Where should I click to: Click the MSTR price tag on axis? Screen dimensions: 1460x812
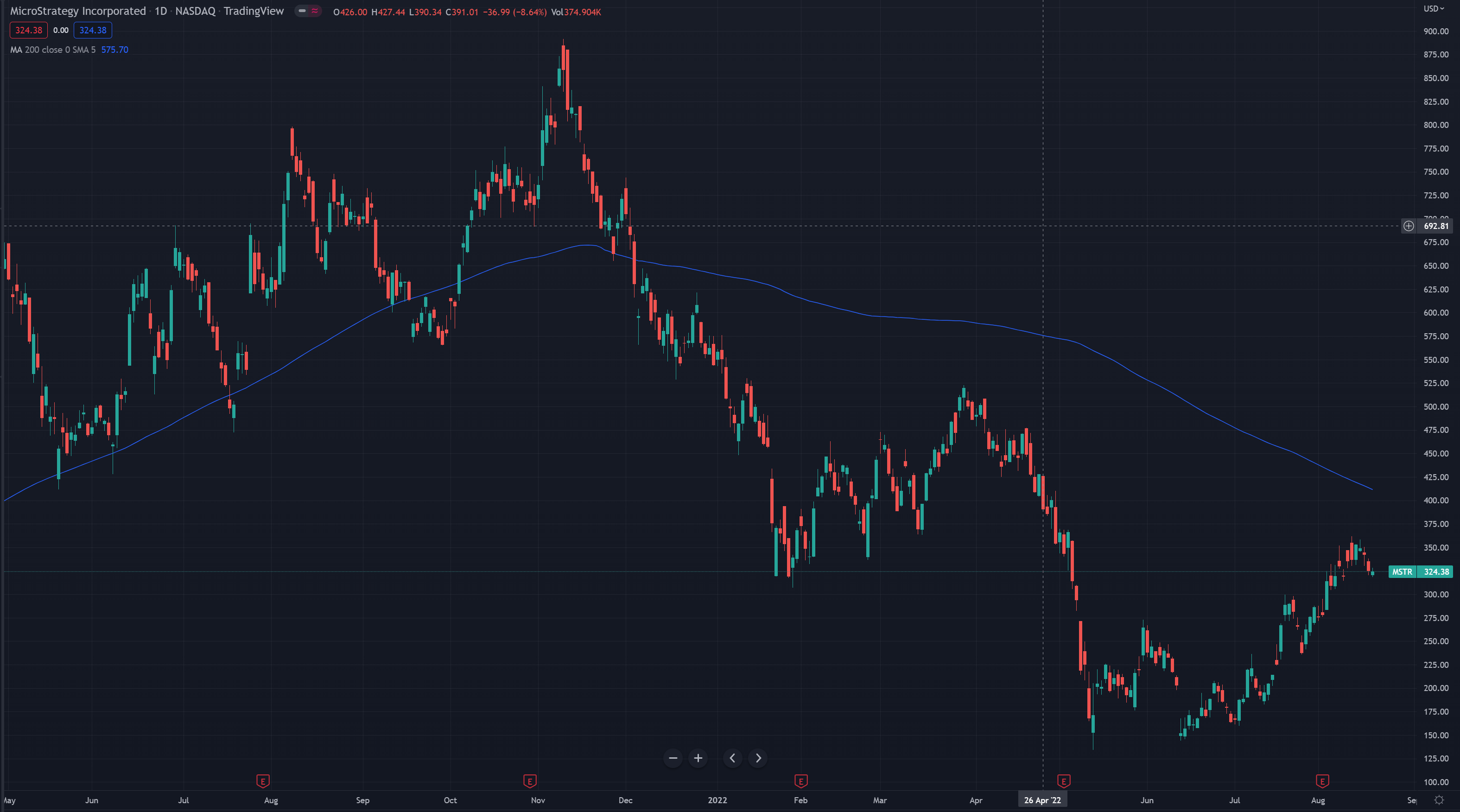[1402, 572]
